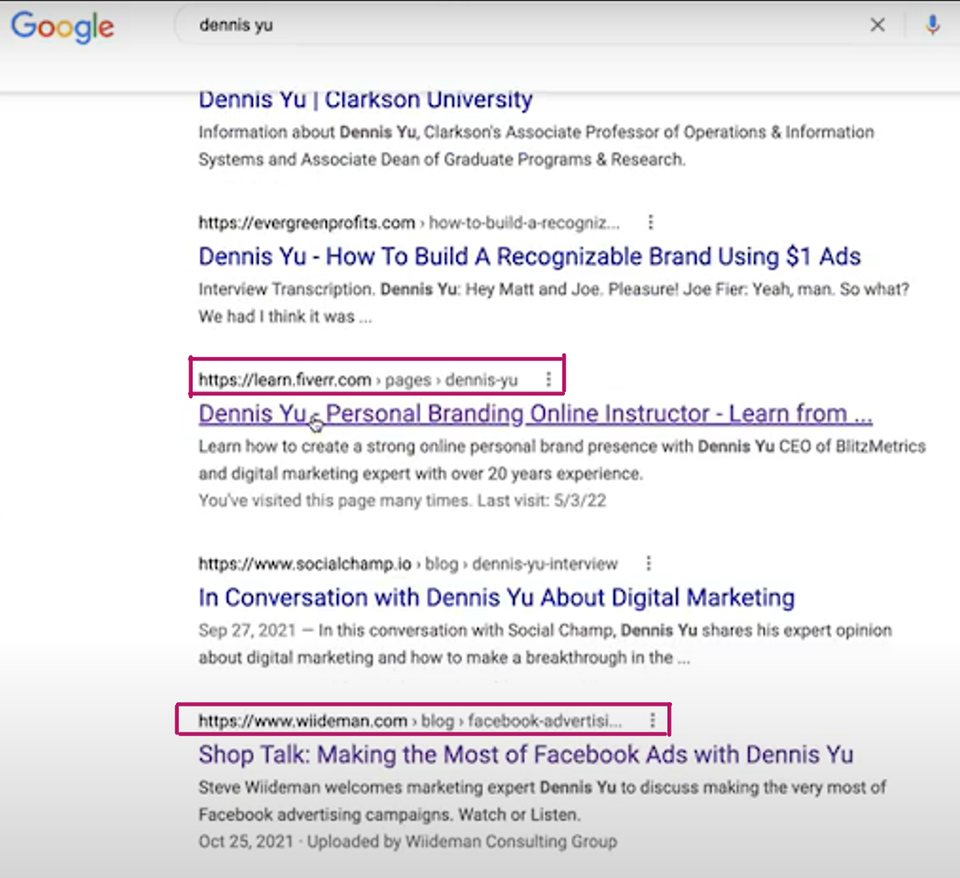The height and width of the screenshot is (878, 960).
Task: Open 'Dennis Yu | Clarkson University' result
Action: [366, 99]
